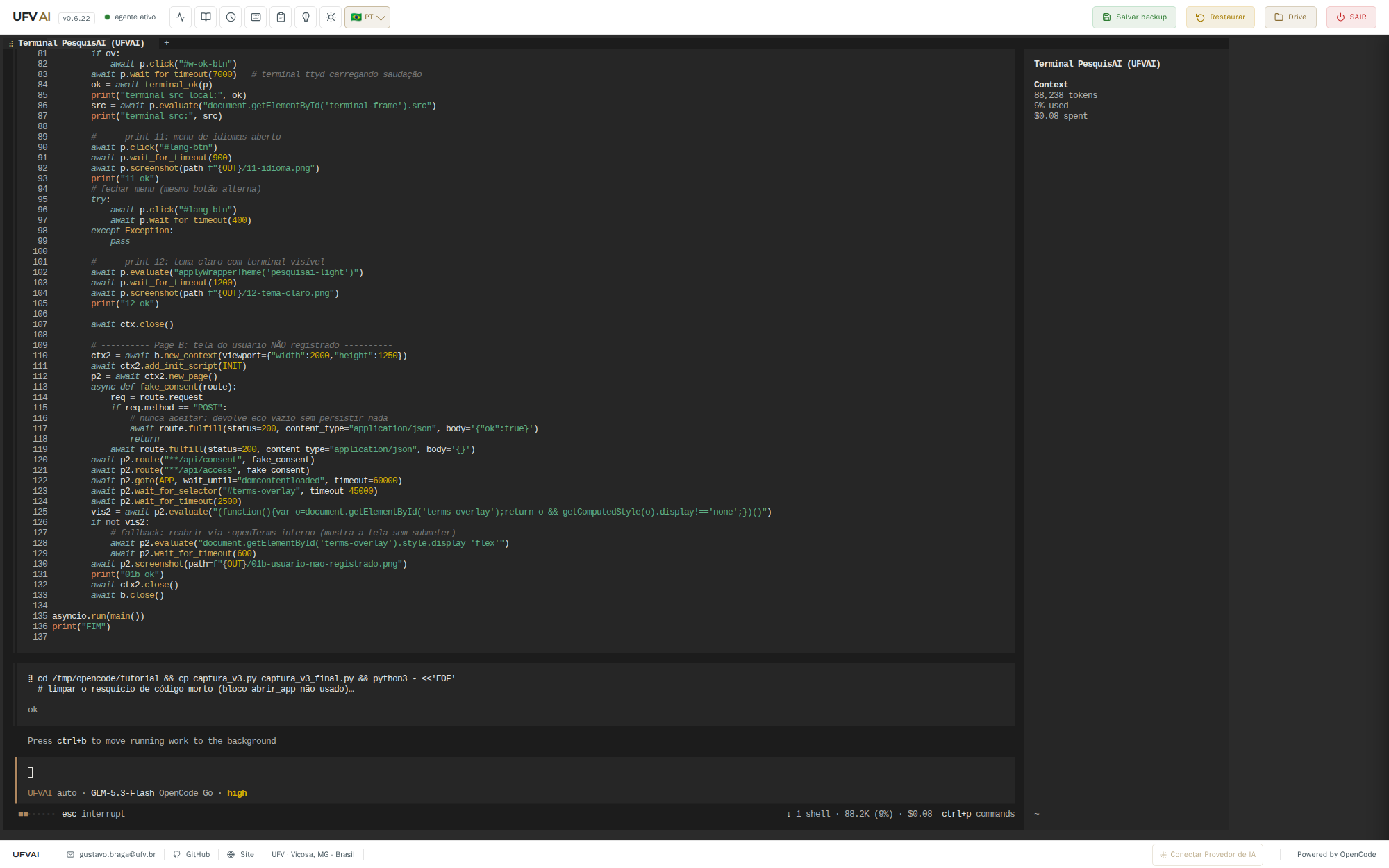Click the 'agente ativo' status indicator
Viewport: 1389px width, 868px height.
[130, 17]
